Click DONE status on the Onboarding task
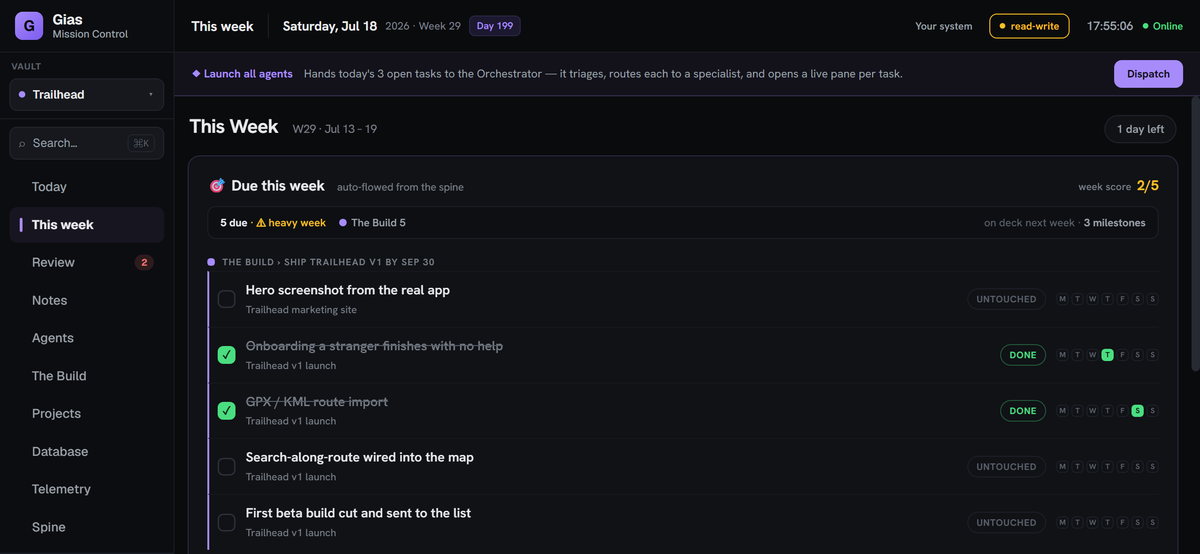 tap(1023, 355)
